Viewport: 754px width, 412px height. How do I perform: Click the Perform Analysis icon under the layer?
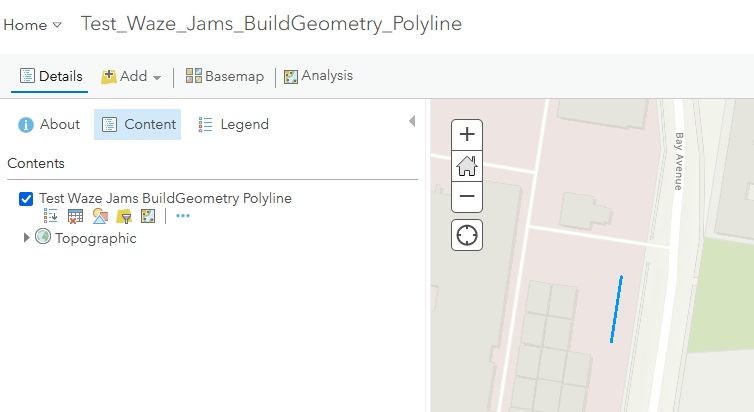(x=147, y=216)
